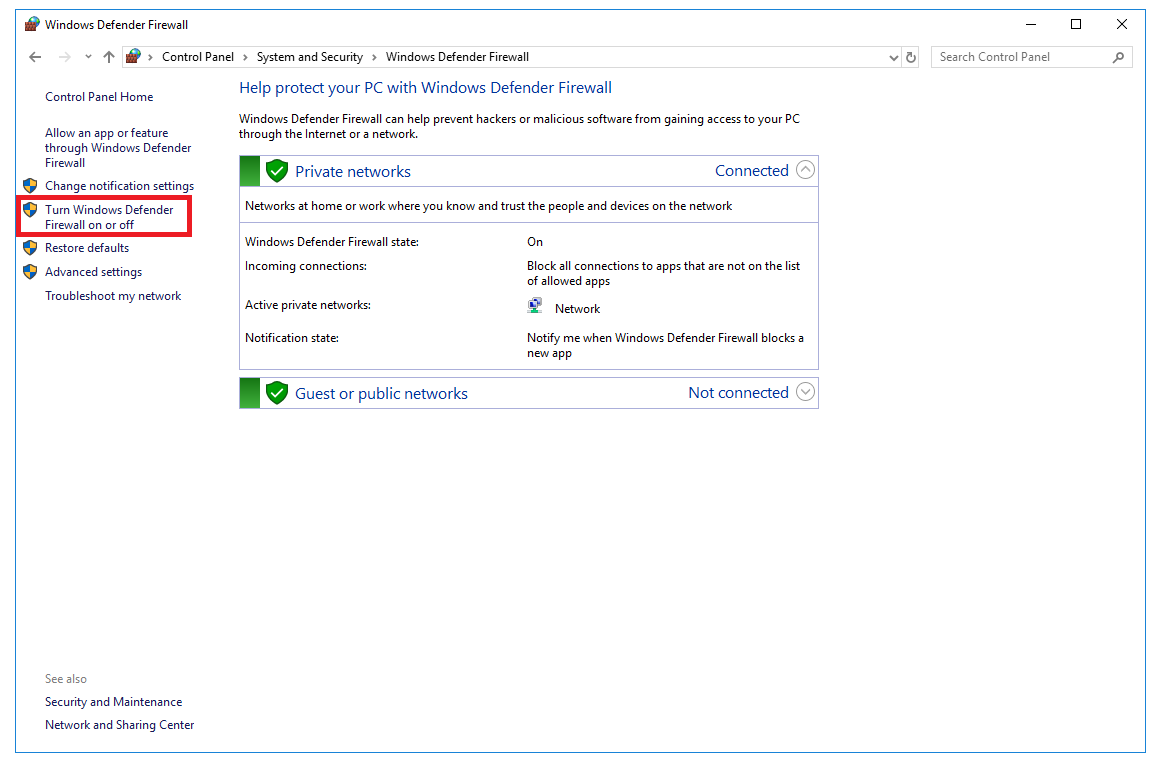The height and width of the screenshot is (765, 1158).
Task: Click the Forward arrow navigation button
Action: tap(65, 57)
